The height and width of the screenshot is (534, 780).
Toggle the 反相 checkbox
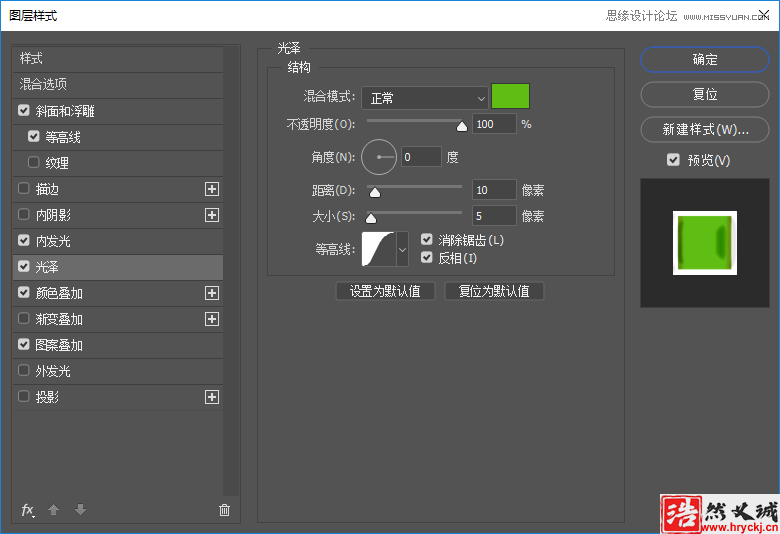tap(427, 258)
